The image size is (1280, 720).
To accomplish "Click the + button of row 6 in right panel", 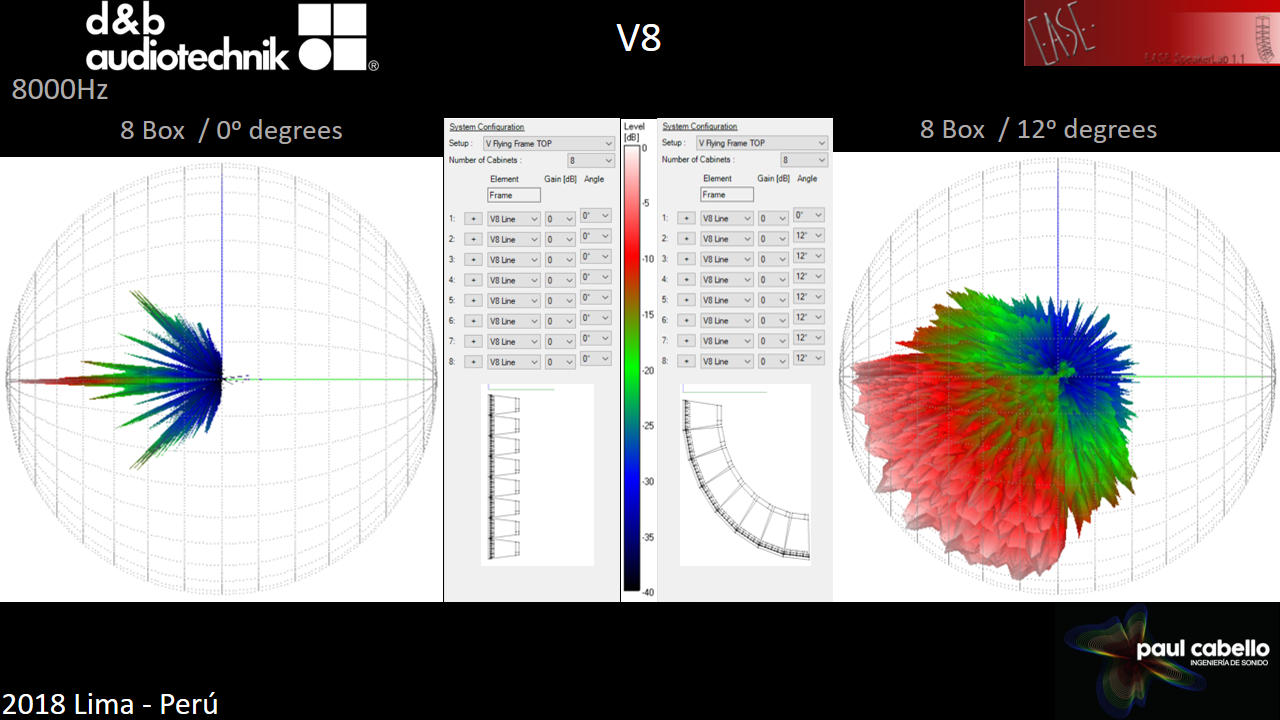I will [686, 320].
